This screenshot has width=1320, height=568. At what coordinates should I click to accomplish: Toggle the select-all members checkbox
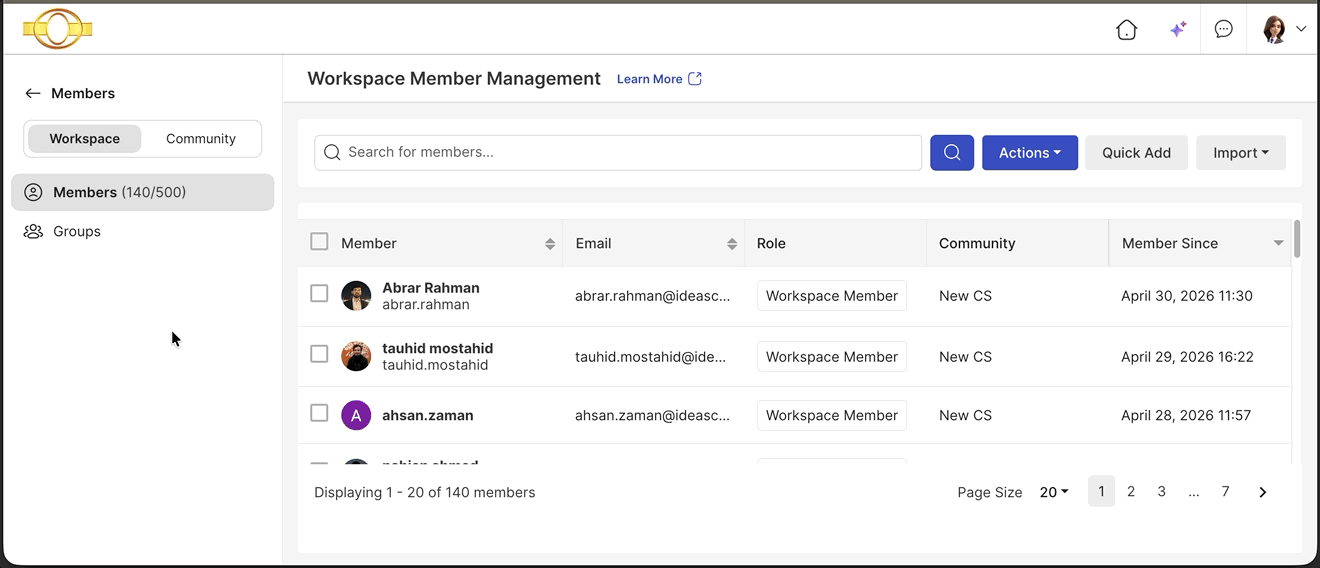[x=319, y=241]
